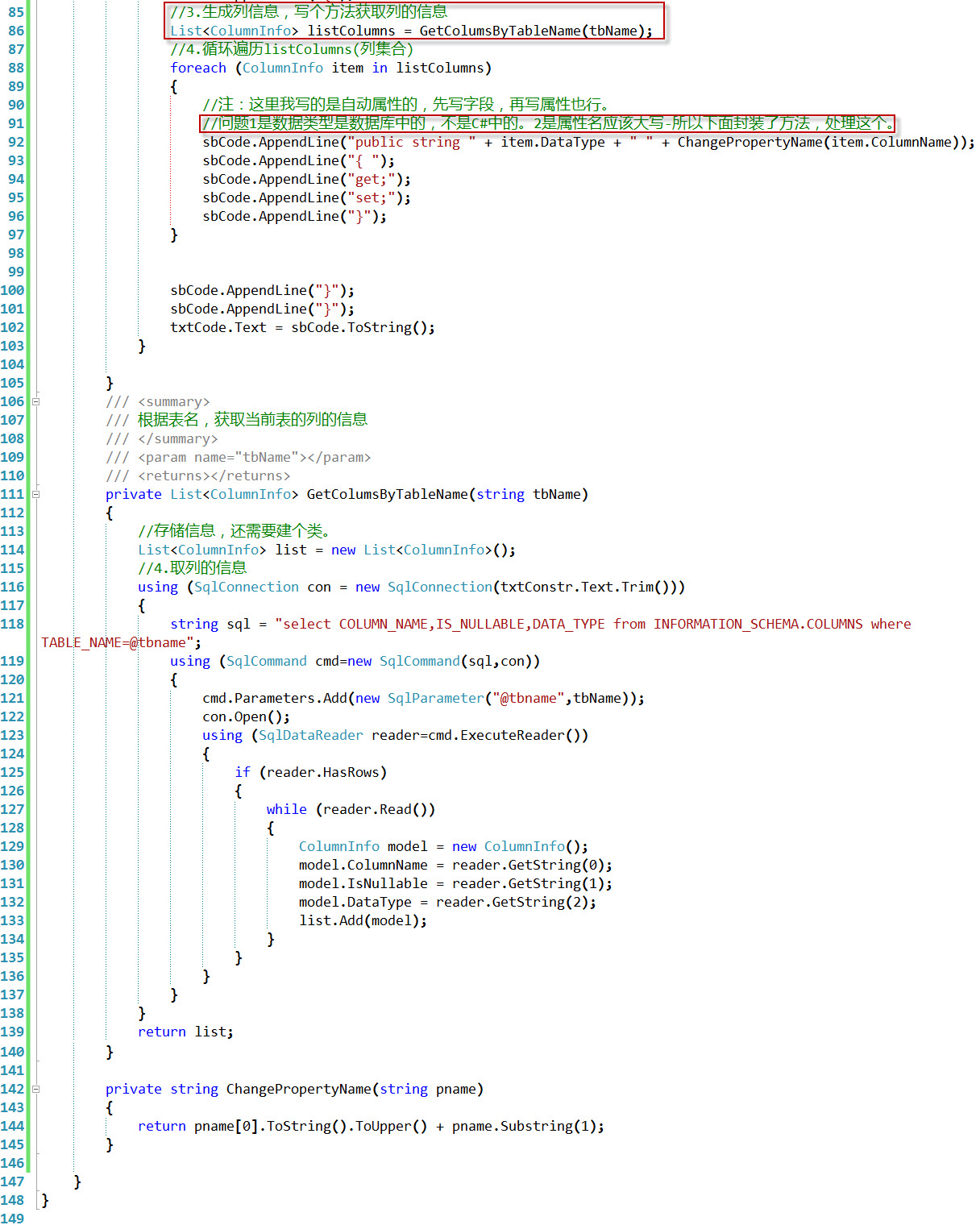The width and height of the screenshot is (980, 1225).
Task: Click line number 118 in gutter
Action: click(12, 624)
